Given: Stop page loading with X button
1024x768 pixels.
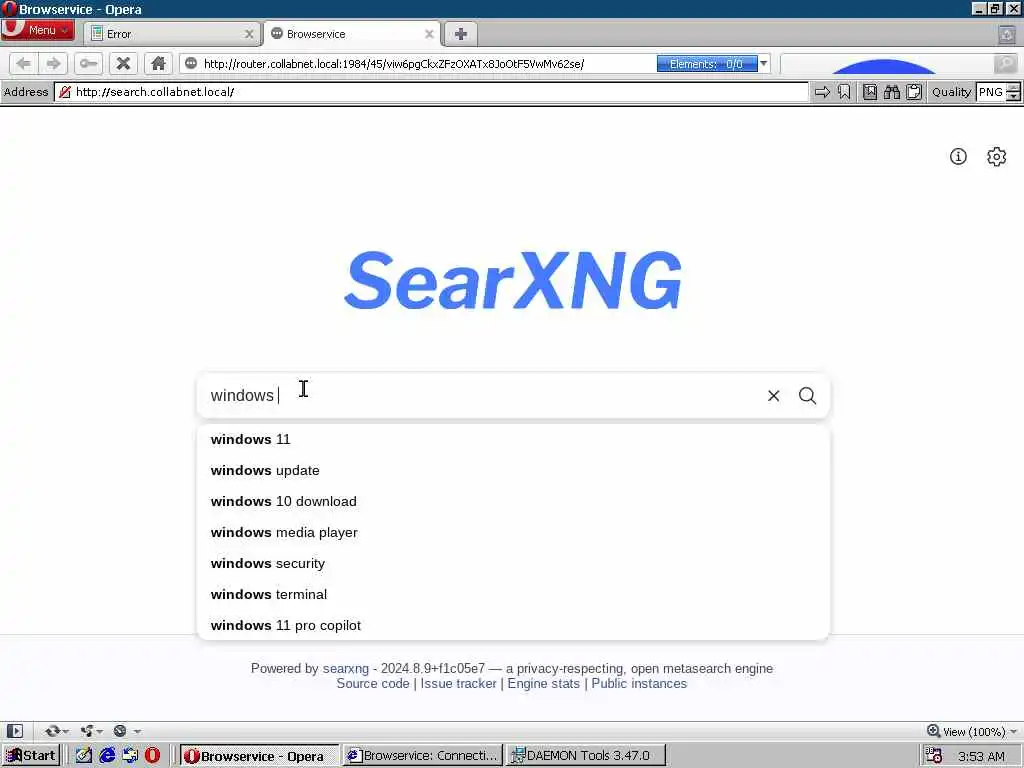Looking at the screenshot, I should pyautogui.click(x=123, y=63).
